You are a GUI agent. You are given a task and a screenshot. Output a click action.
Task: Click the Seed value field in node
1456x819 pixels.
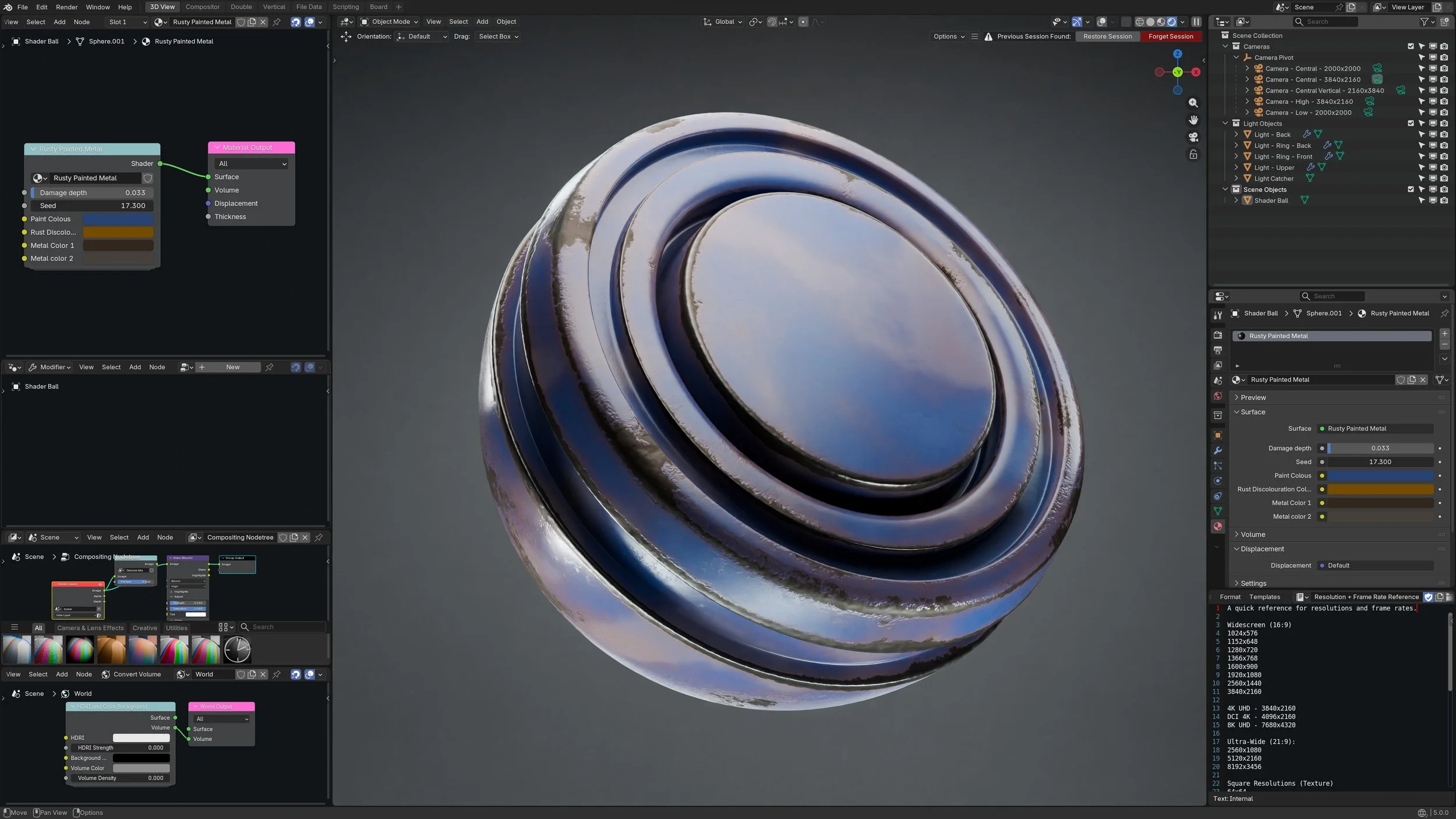(x=92, y=206)
